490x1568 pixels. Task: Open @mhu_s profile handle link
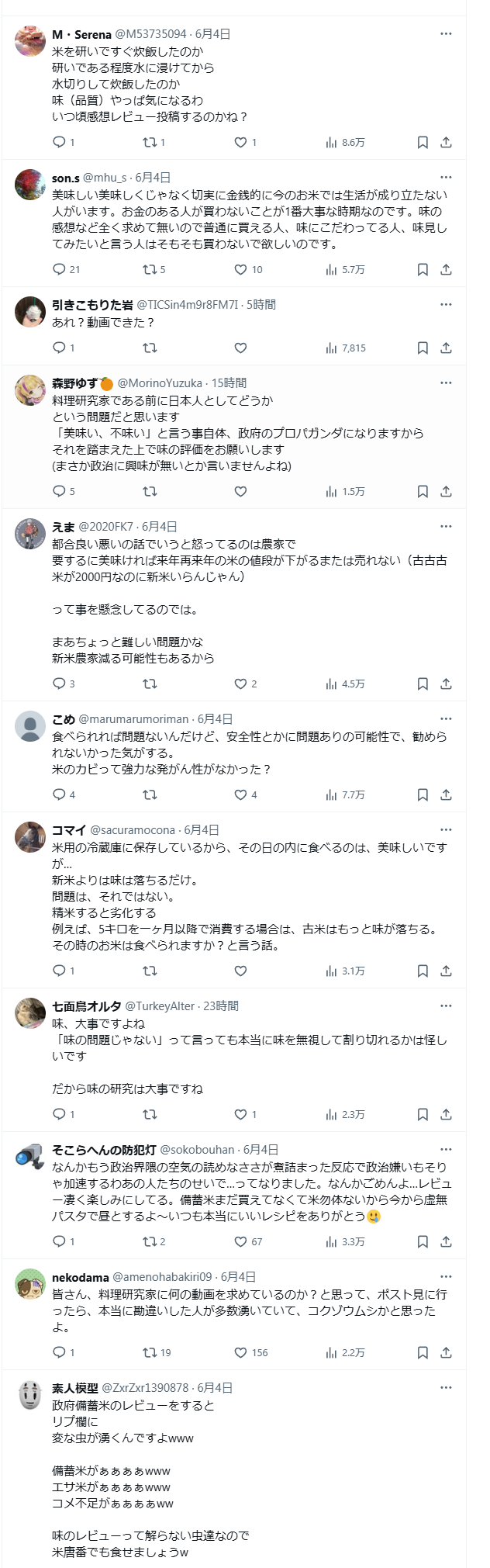pyautogui.click(x=105, y=178)
